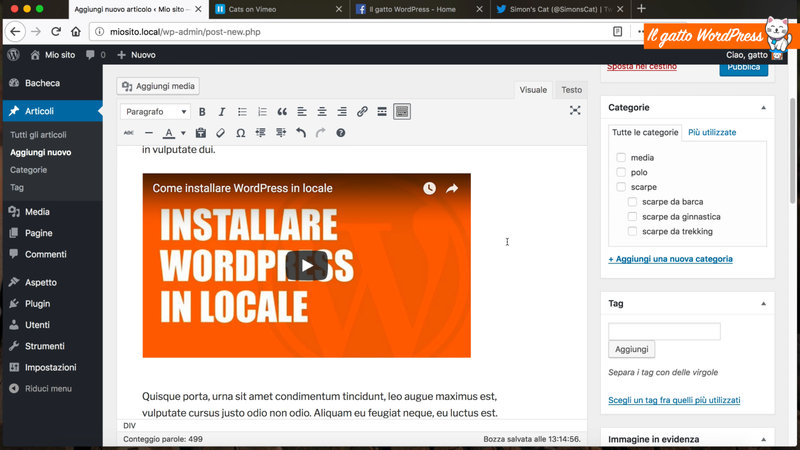Reload the page in the browser

click(56, 32)
